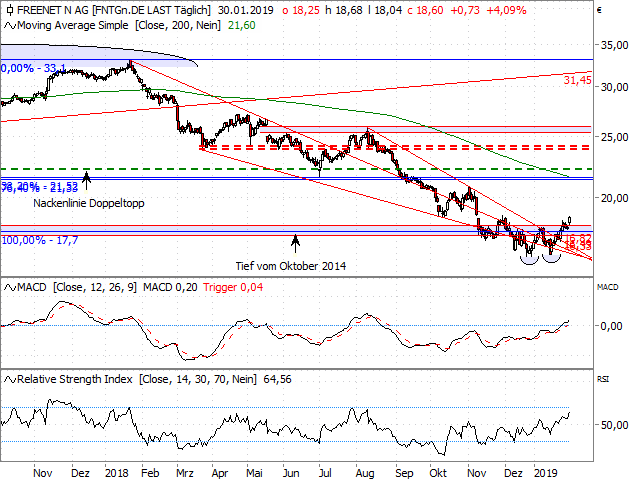Screen dimensions: 640x480
Task: Click the triangle icon beside FREENET N AG title
Action: (x=6, y=8)
